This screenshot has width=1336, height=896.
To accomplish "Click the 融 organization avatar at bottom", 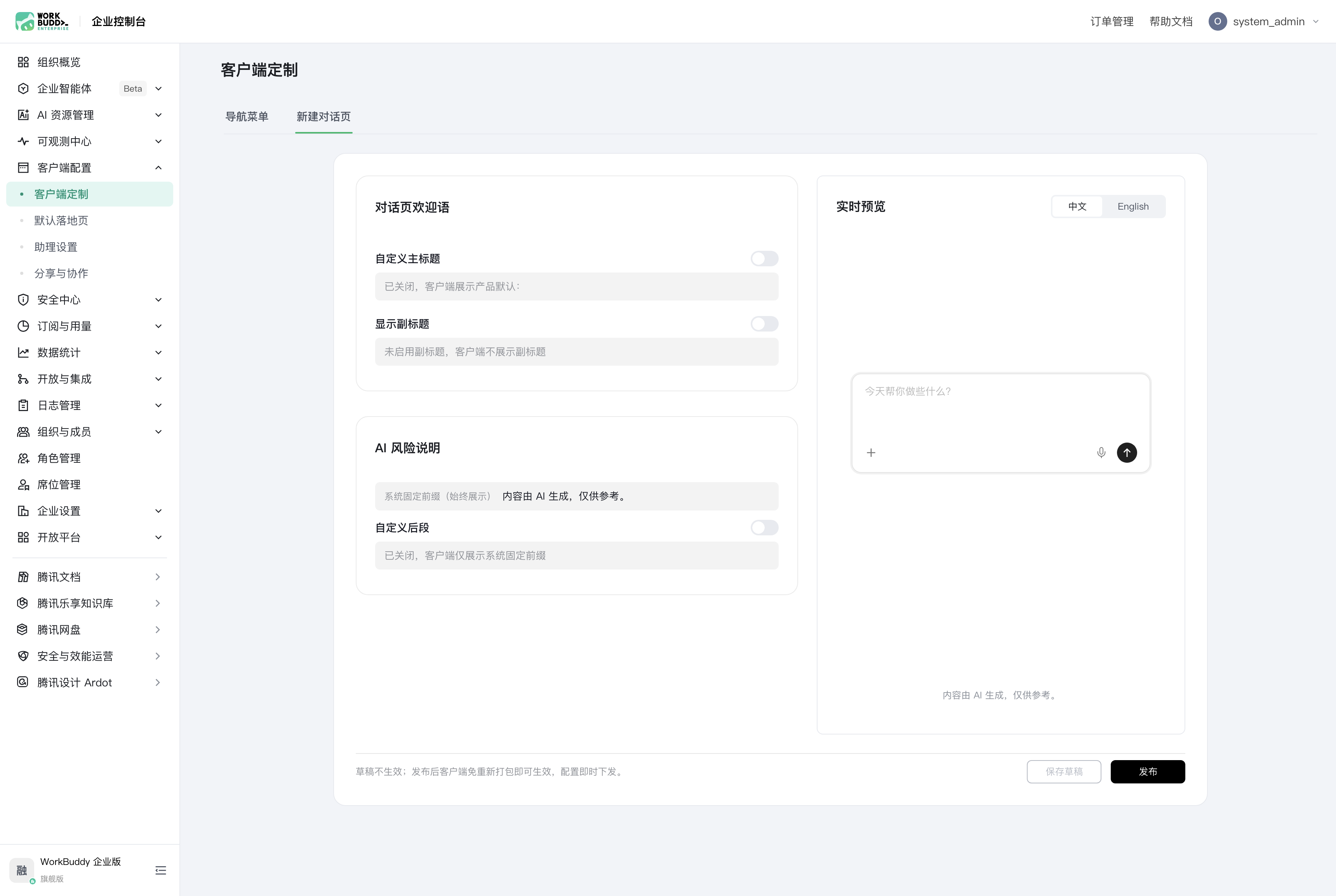I will point(22,870).
